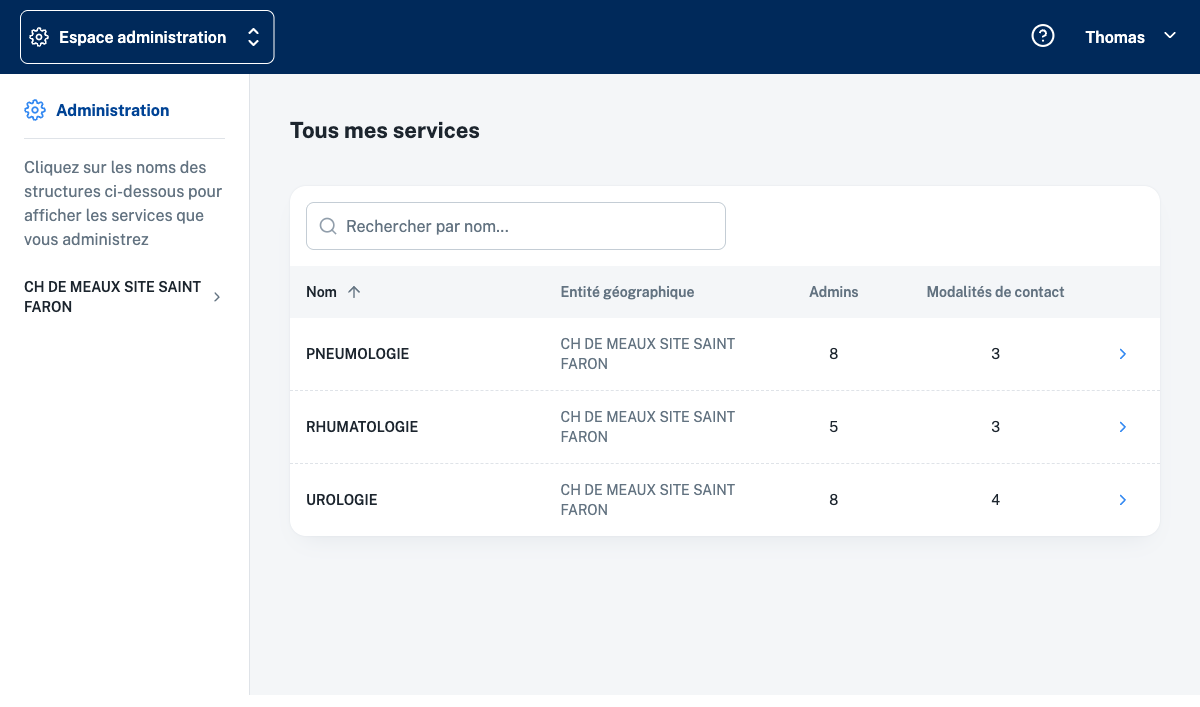Open PNEUMOLOGIE using its row chevron
1200x707 pixels.
pyautogui.click(x=1122, y=354)
